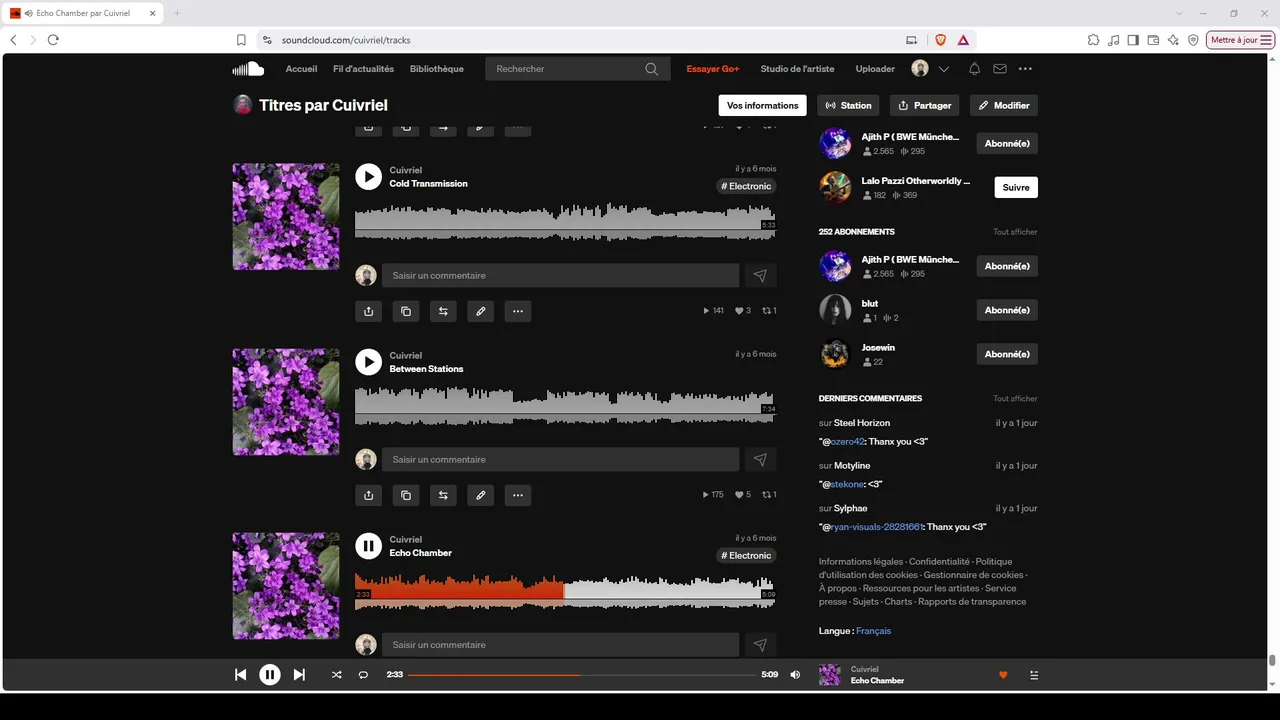Pause Echo Chamber from its track row
Screen dimensions: 1280x720
[368, 546]
